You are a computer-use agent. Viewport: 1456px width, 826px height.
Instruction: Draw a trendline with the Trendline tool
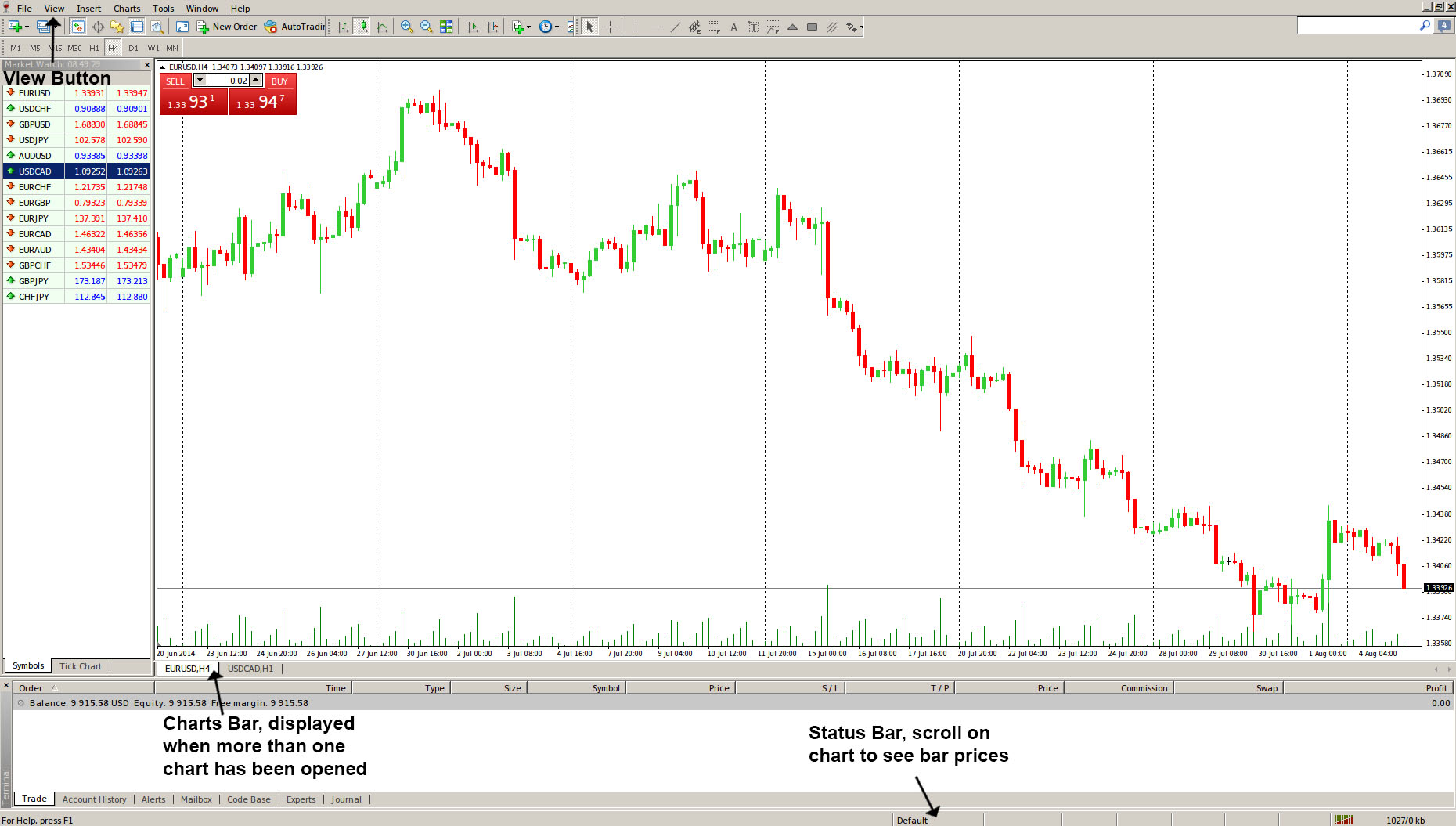click(675, 27)
